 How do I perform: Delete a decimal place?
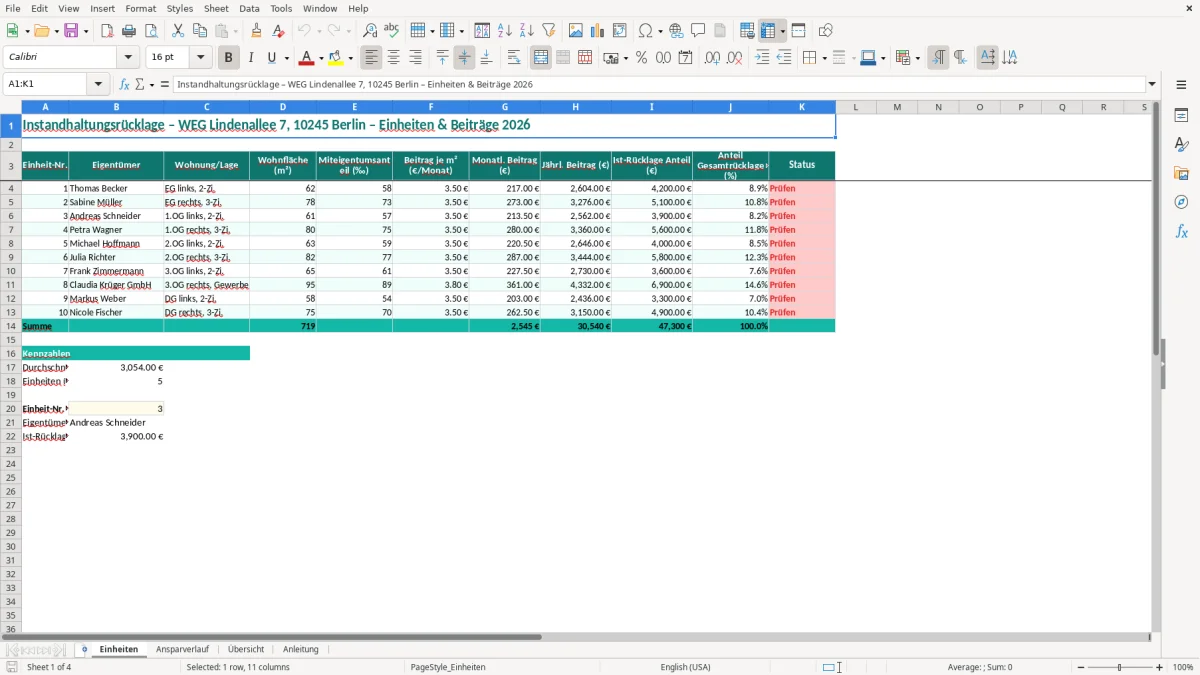pos(734,58)
